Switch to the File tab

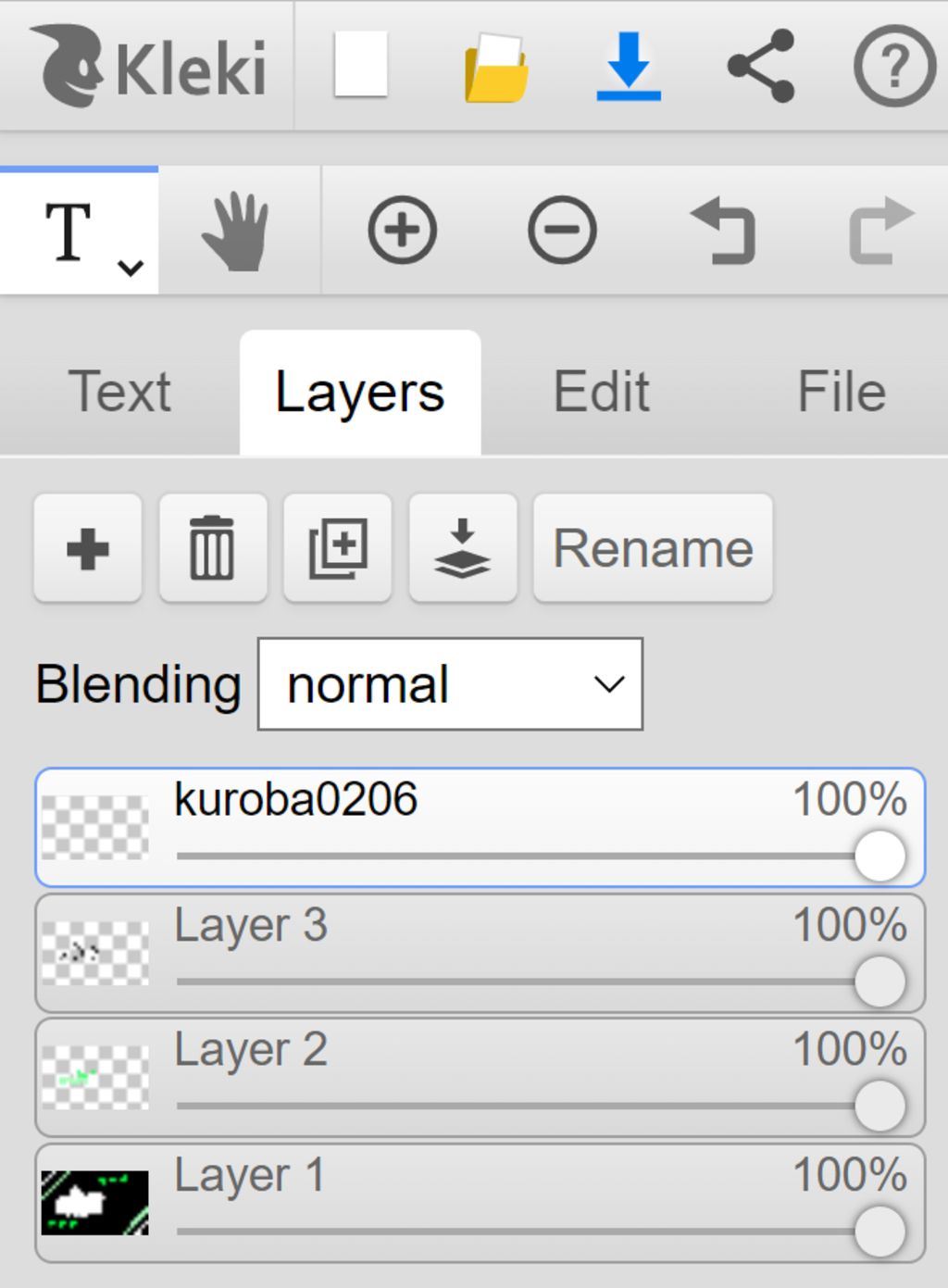(x=841, y=392)
